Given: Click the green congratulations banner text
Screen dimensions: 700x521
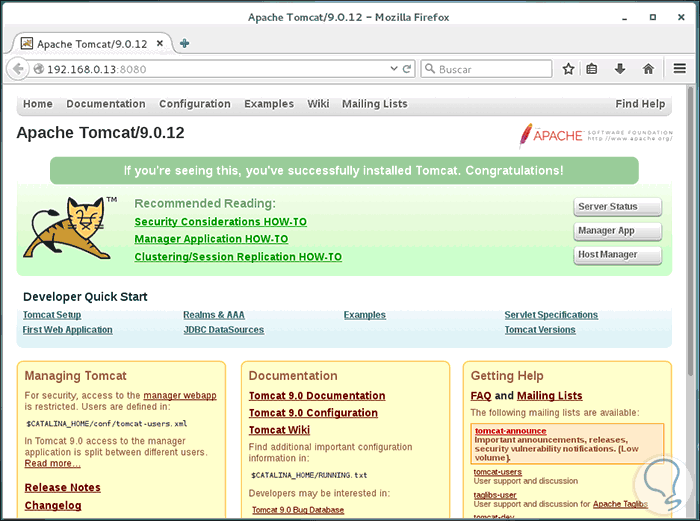Looking at the screenshot, I should (x=344, y=171).
